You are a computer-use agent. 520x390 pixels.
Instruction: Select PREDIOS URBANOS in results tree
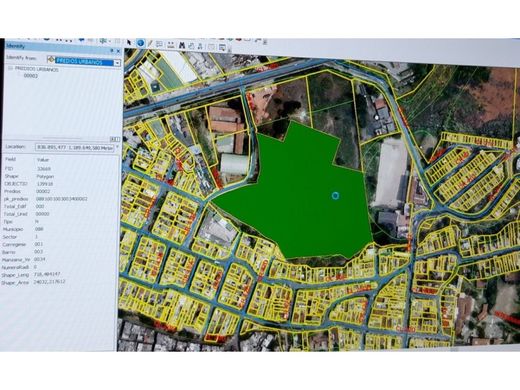(37, 69)
